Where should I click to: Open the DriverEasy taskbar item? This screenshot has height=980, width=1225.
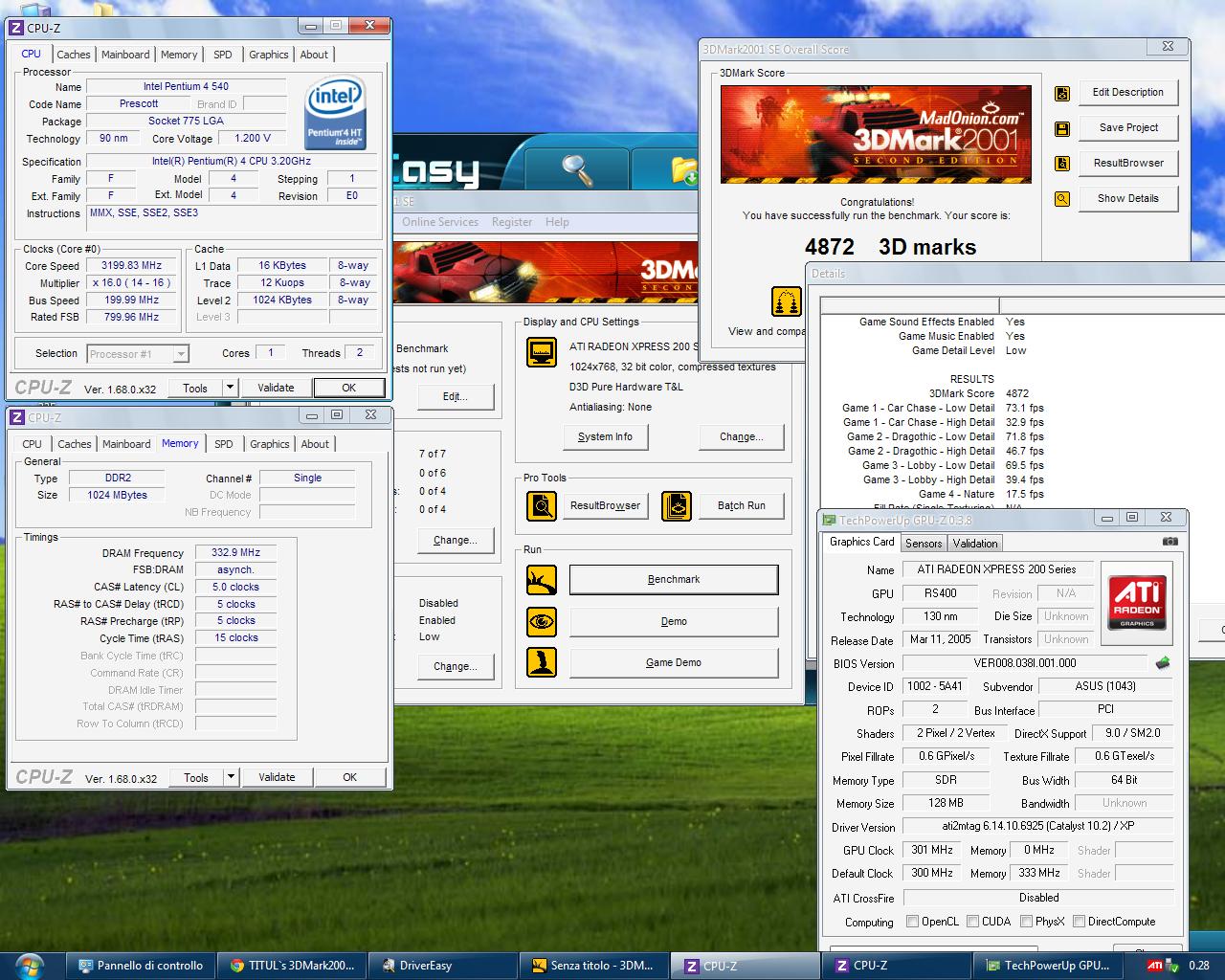coord(441,966)
